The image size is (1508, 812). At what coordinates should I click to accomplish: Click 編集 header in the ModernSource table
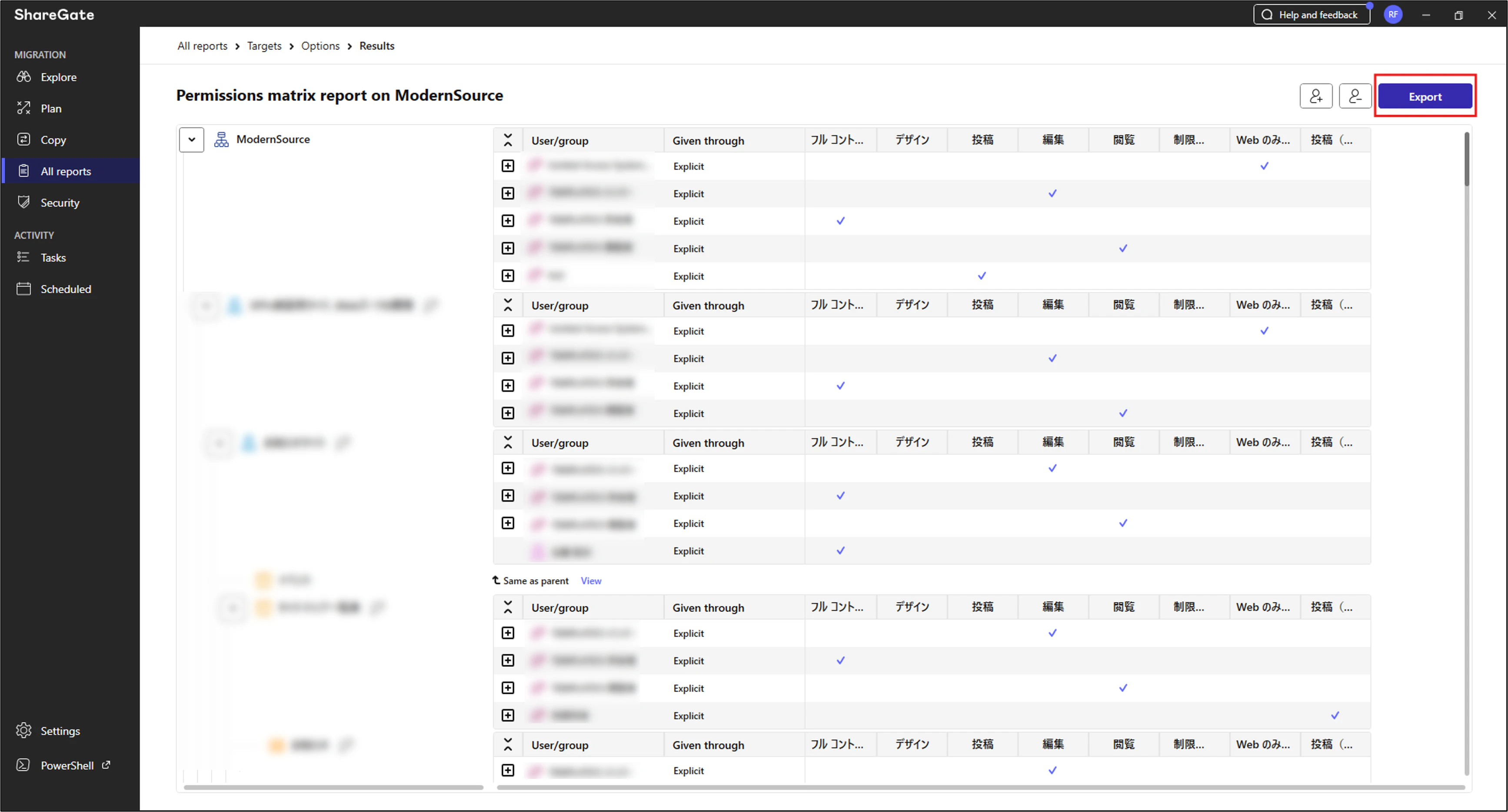coord(1053,140)
